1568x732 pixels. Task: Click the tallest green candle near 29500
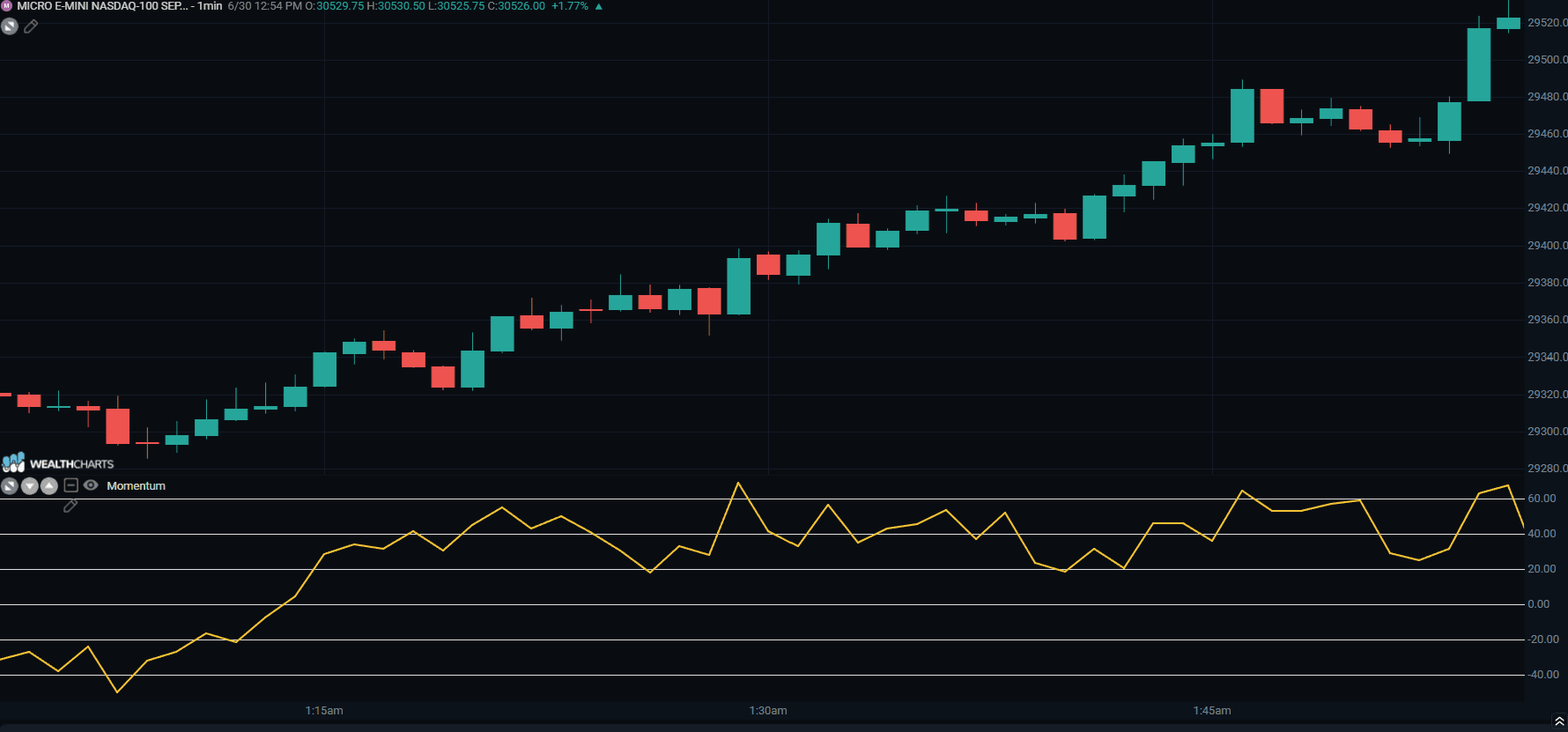(1479, 64)
